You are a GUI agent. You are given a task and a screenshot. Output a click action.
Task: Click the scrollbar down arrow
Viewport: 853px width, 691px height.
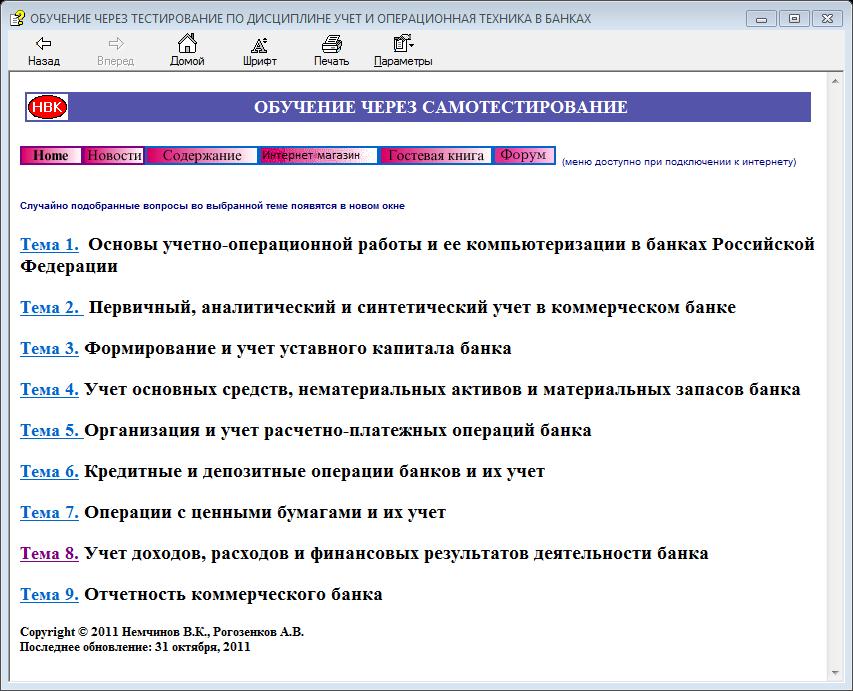pyautogui.click(x=835, y=674)
